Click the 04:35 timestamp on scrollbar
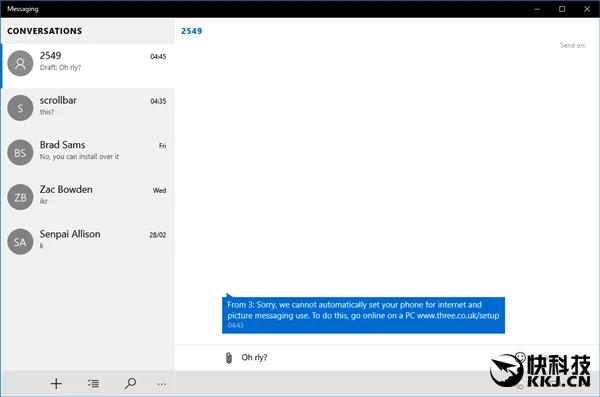This screenshot has width=600, height=397. click(158, 101)
